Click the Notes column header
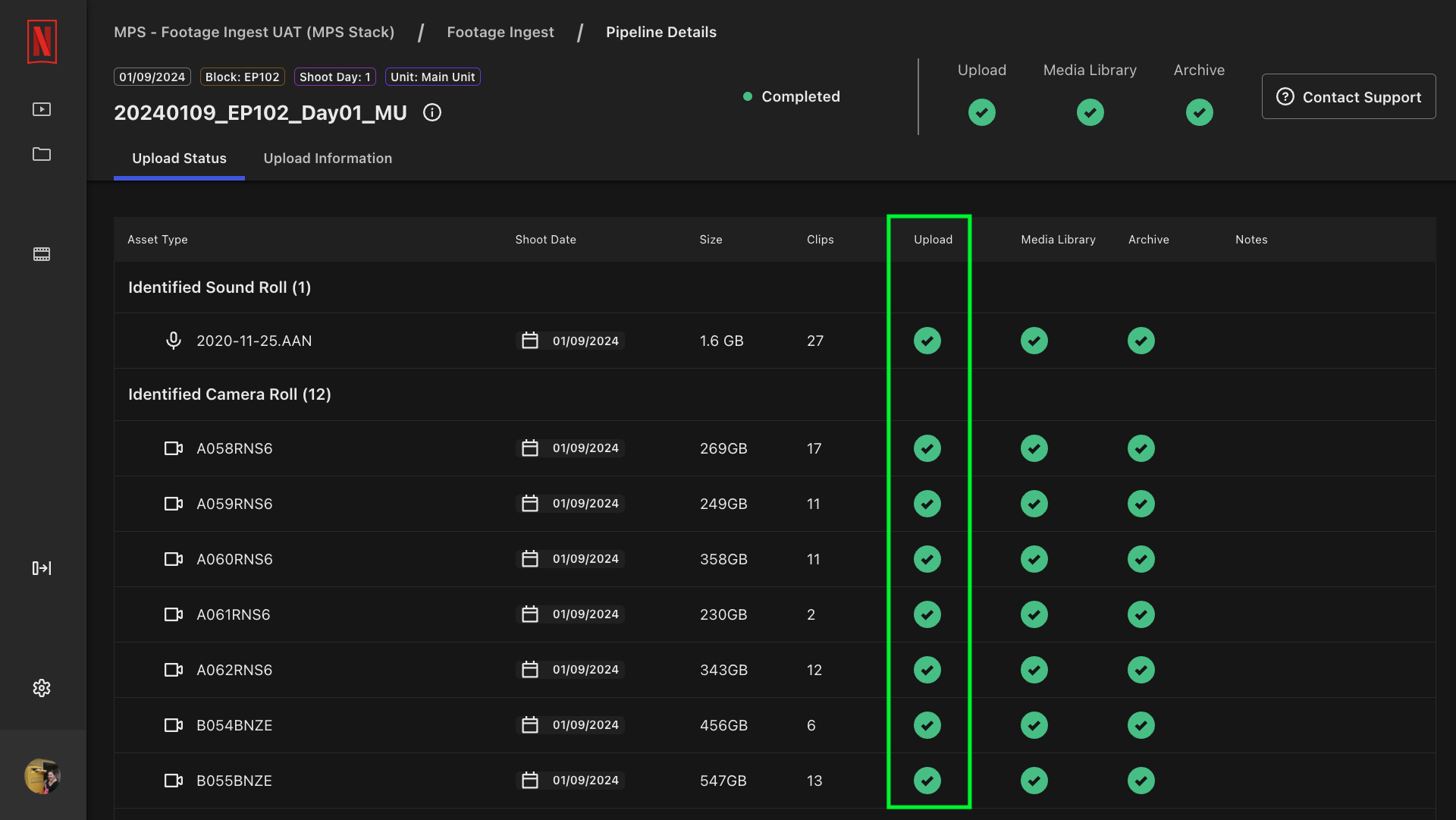The height and width of the screenshot is (820, 1456). click(1251, 240)
